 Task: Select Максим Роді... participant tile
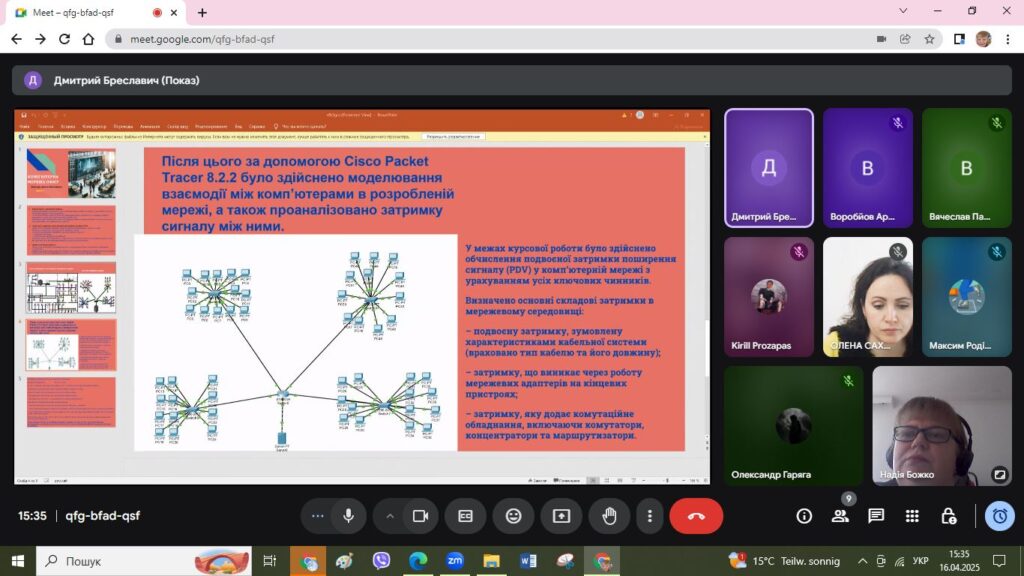[x=967, y=297]
